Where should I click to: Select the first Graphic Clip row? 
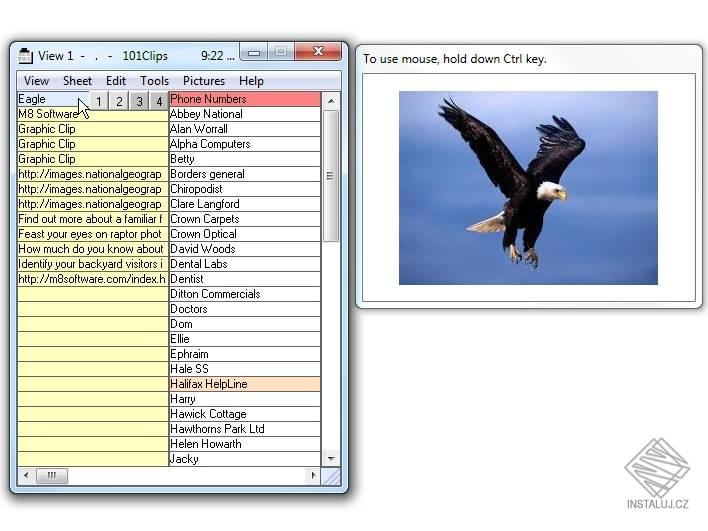point(93,129)
